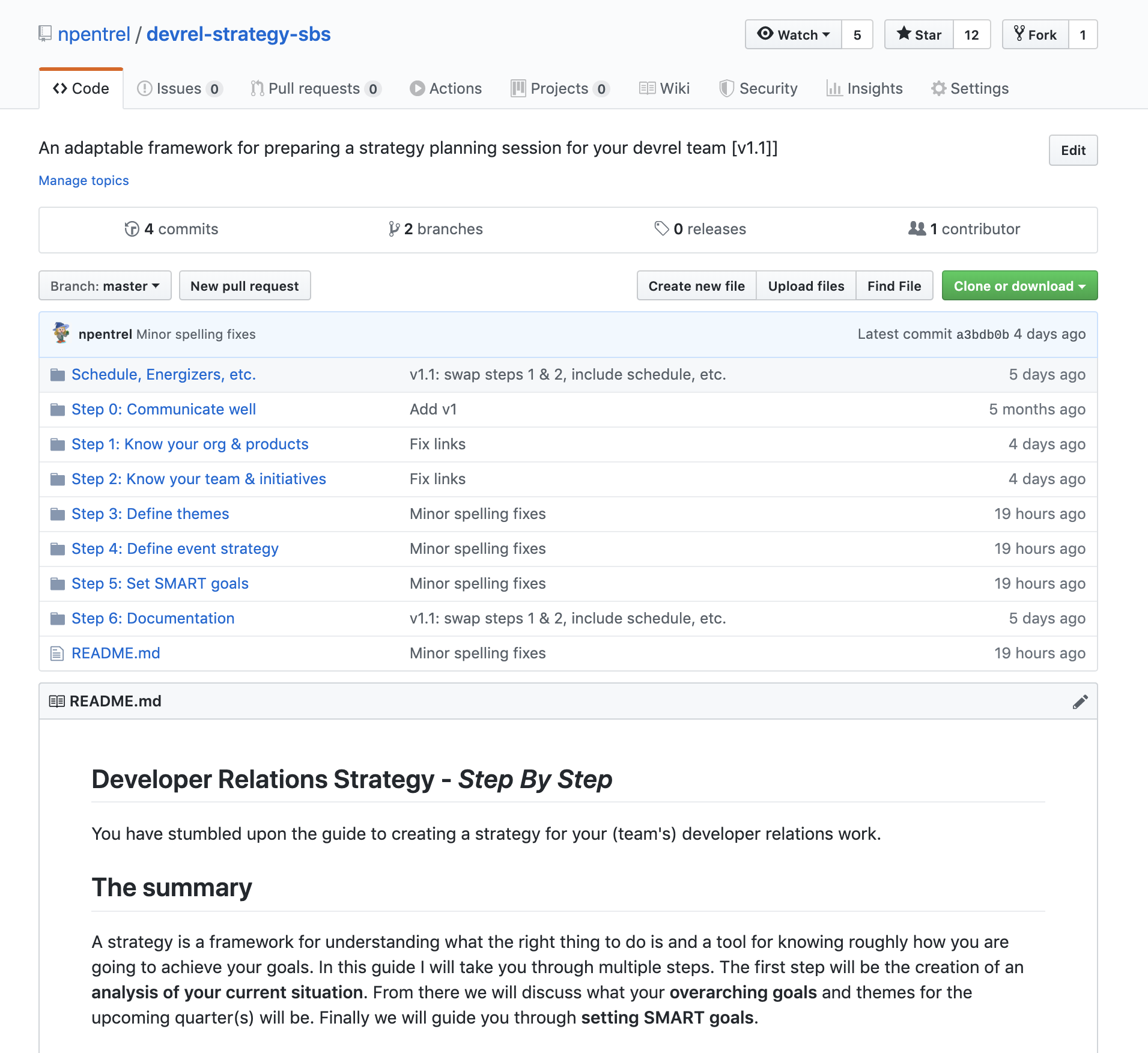Viewport: 1148px width, 1053px height.
Task: Click the README file document icon
Action: [x=57, y=653]
